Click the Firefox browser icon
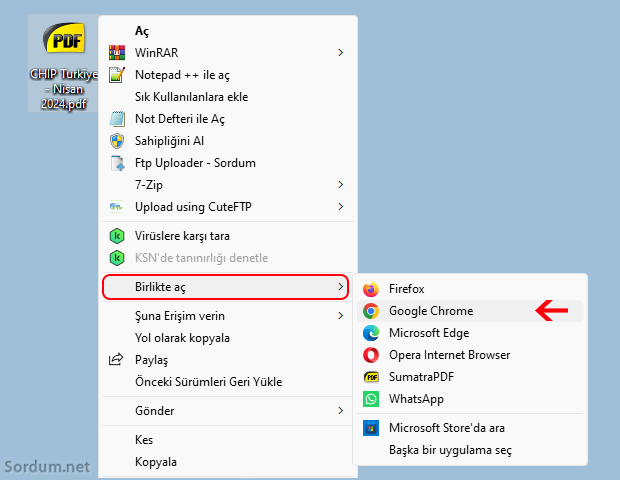 coord(371,289)
